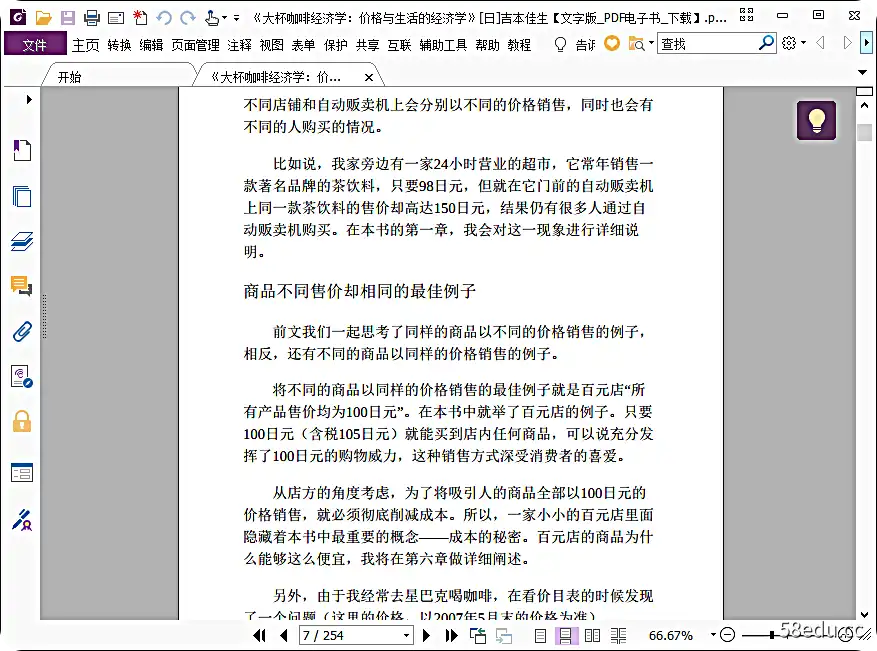Open the 保护 tab
The width and height of the screenshot is (877, 651).
[336, 45]
